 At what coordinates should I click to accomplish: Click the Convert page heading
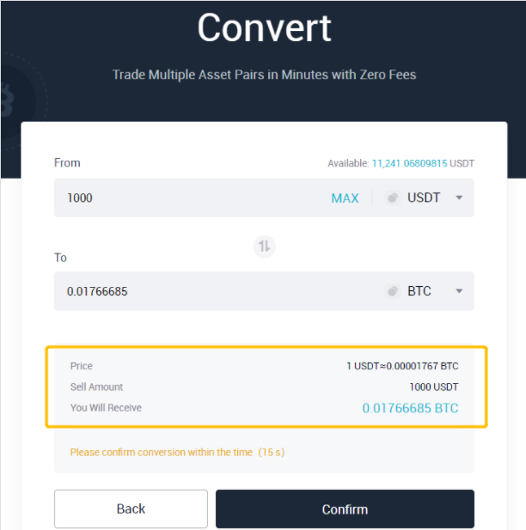tap(264, 28)
